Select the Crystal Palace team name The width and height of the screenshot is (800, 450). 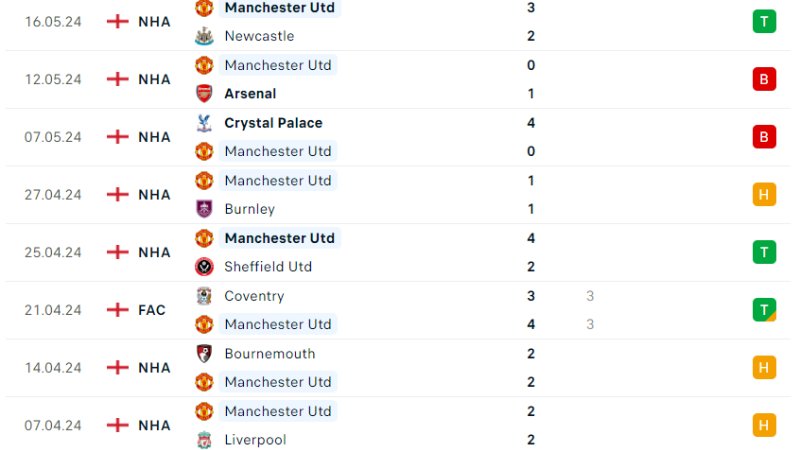click(273, 123)
